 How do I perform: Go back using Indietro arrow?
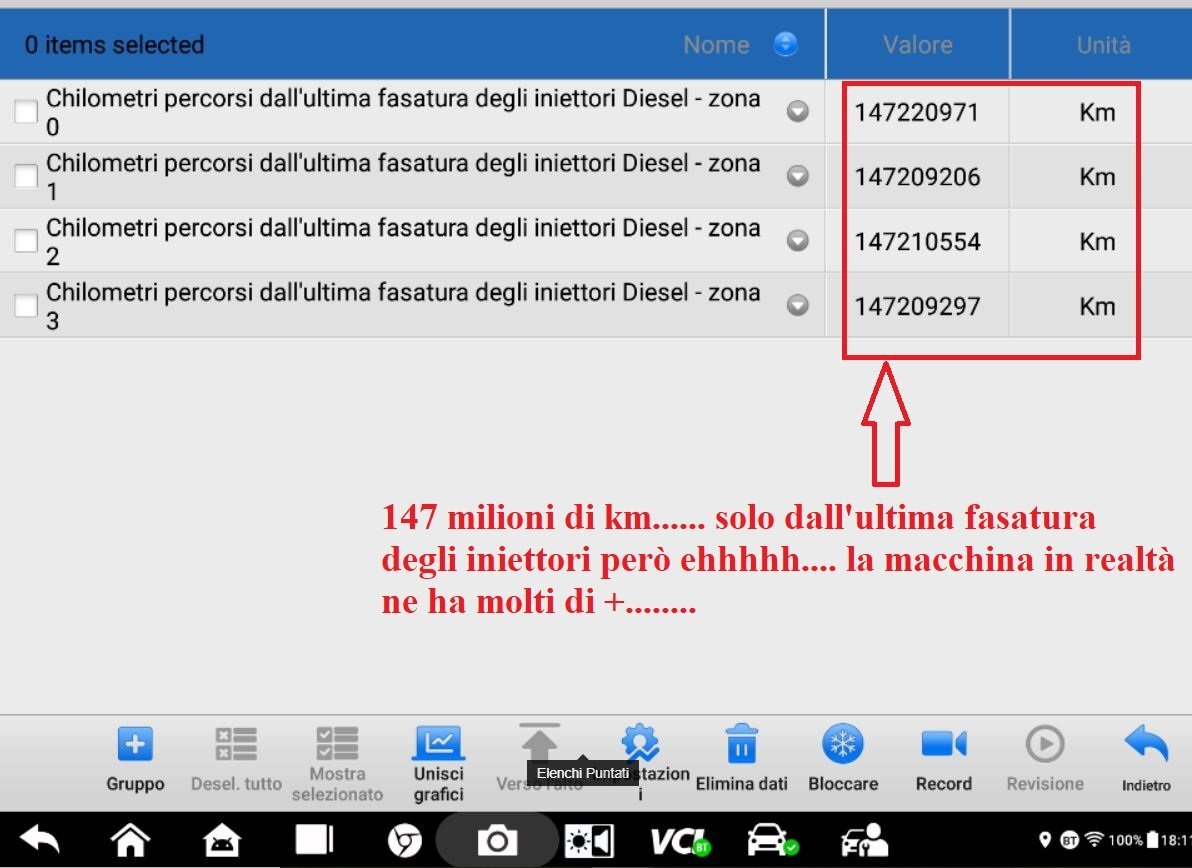point(1146,745)
